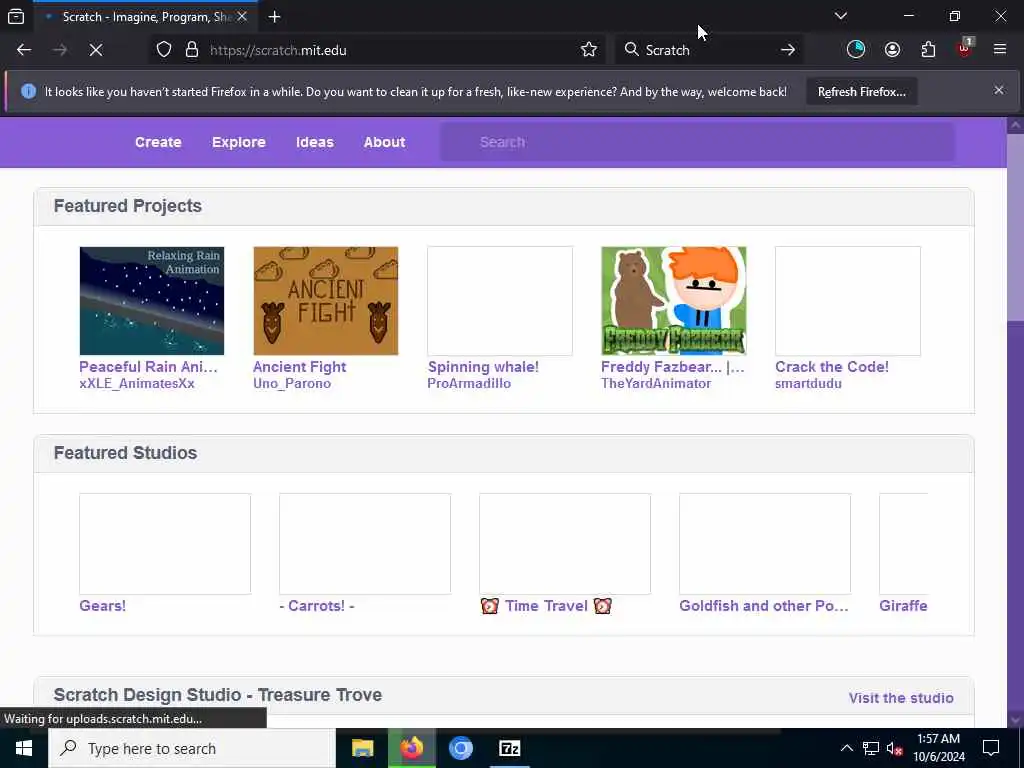The height and width of the screenshot is (768, 1024).
Task: Open the About menu item
Action: (385, 142)
